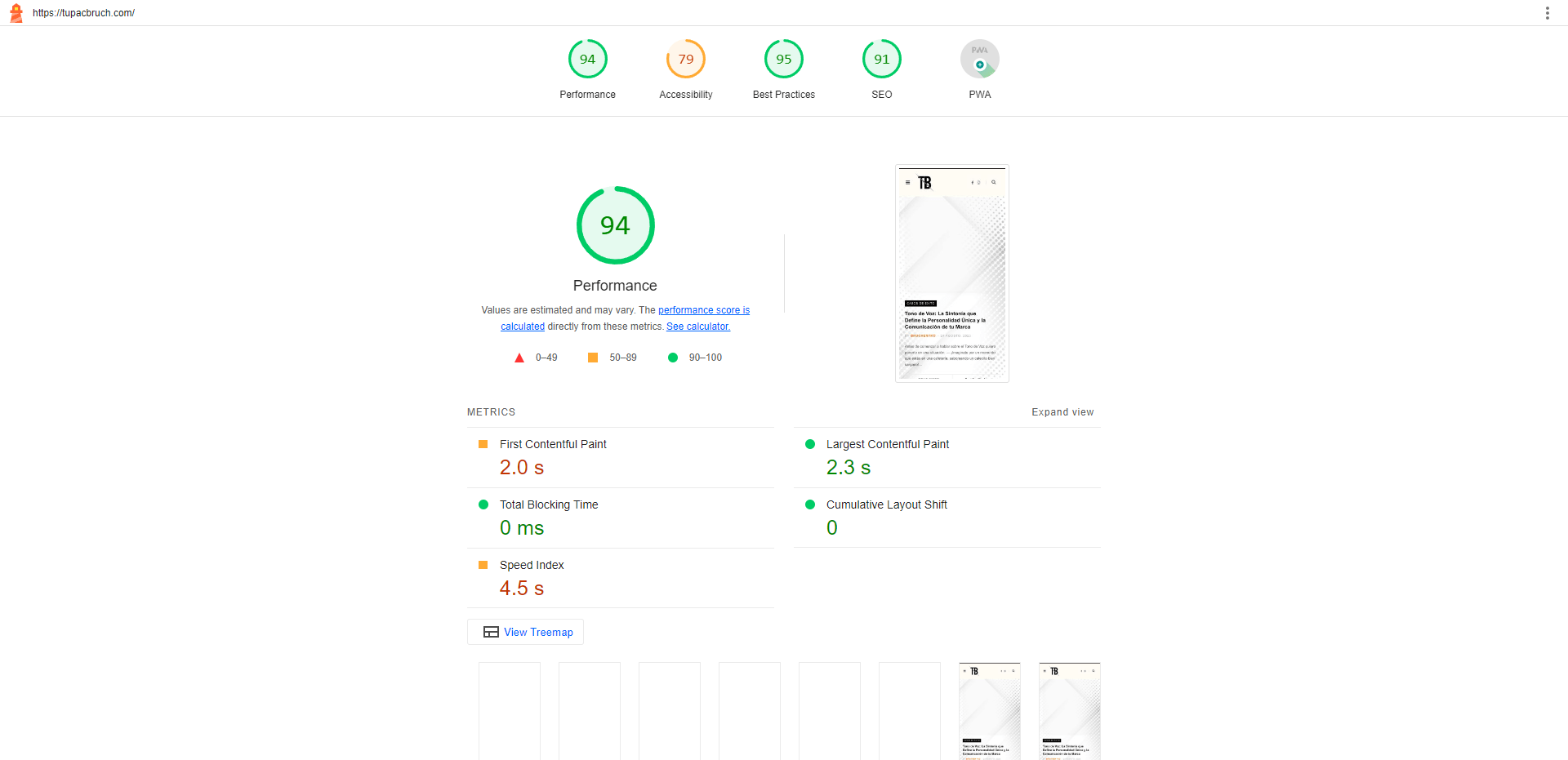Select the first blank filmstrip frame
Image resolution: width=1568 pixels, height=760 pixels.
510,711
